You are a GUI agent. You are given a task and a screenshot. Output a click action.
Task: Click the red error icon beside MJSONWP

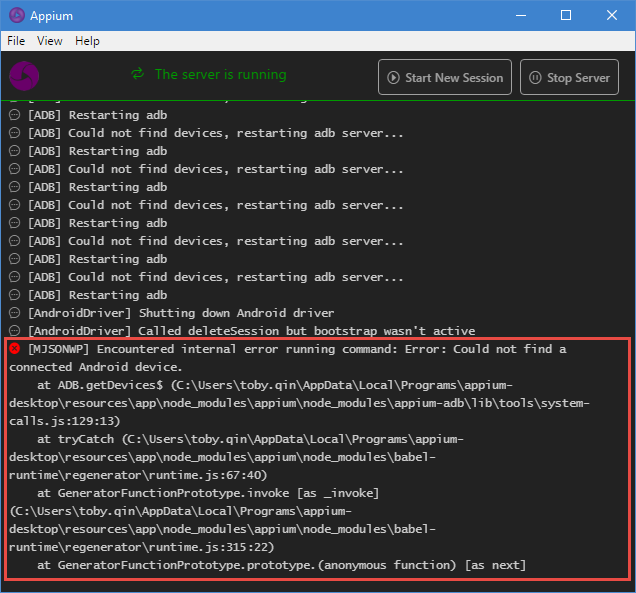(15, 348)
